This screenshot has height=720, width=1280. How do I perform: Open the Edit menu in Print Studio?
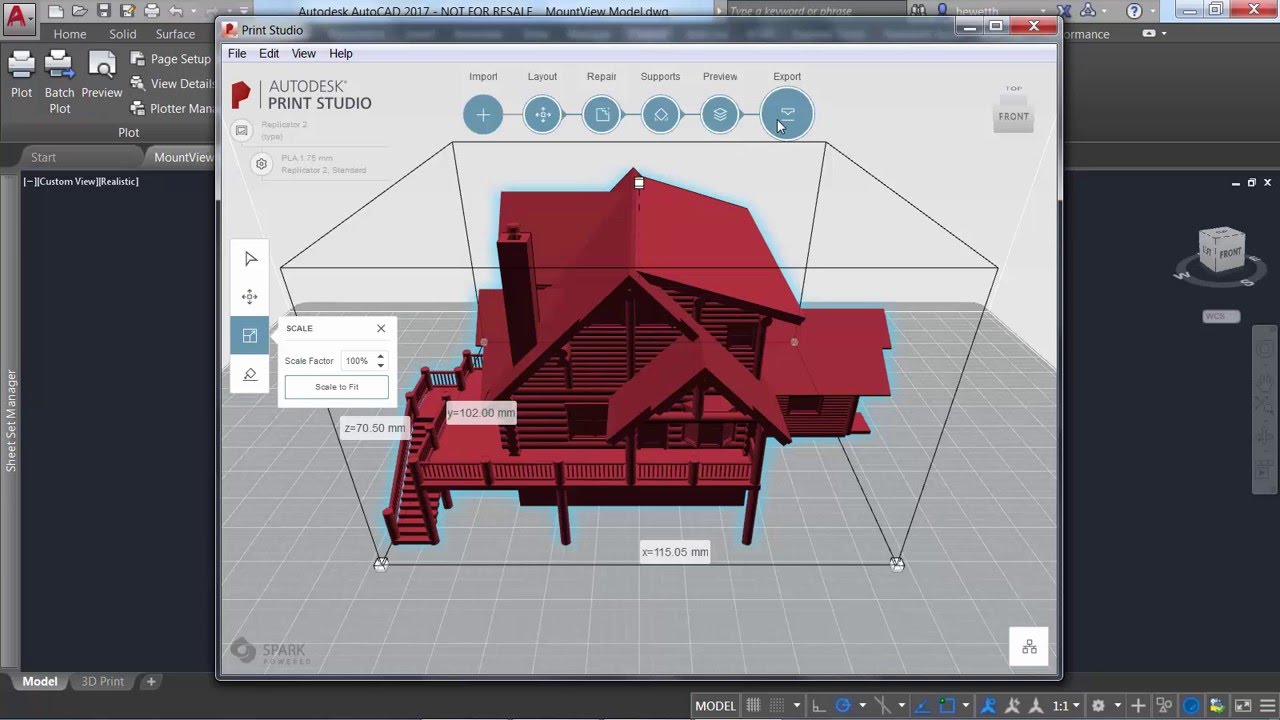pos(269,53)
